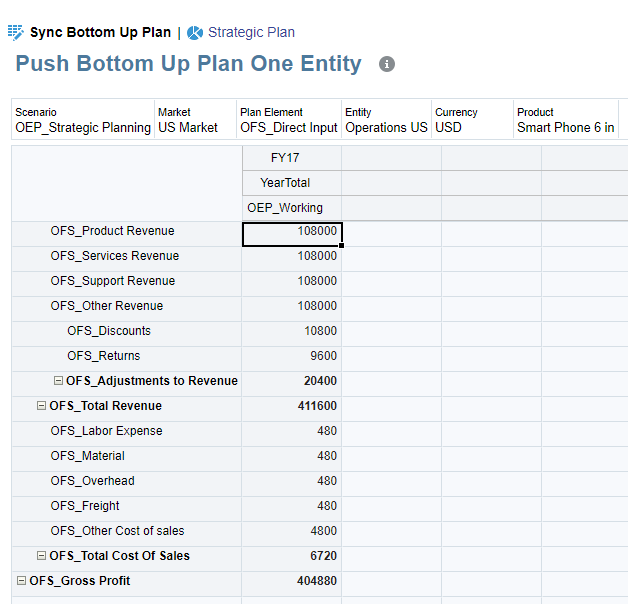
Task: Select the OFS_Returns value 9600
Action: pyautogui.click(x=292, y=359)
